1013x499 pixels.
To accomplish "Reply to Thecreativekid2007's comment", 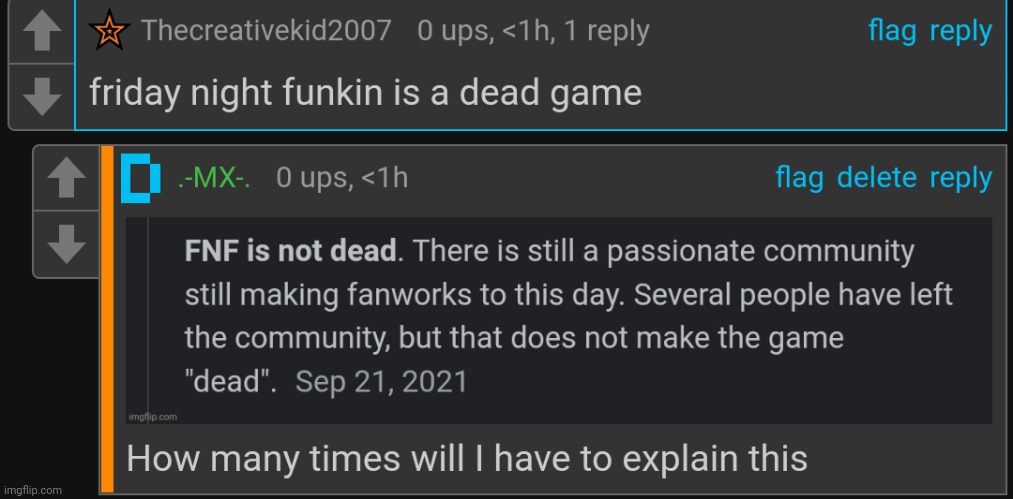I will [x=960, y=31].
